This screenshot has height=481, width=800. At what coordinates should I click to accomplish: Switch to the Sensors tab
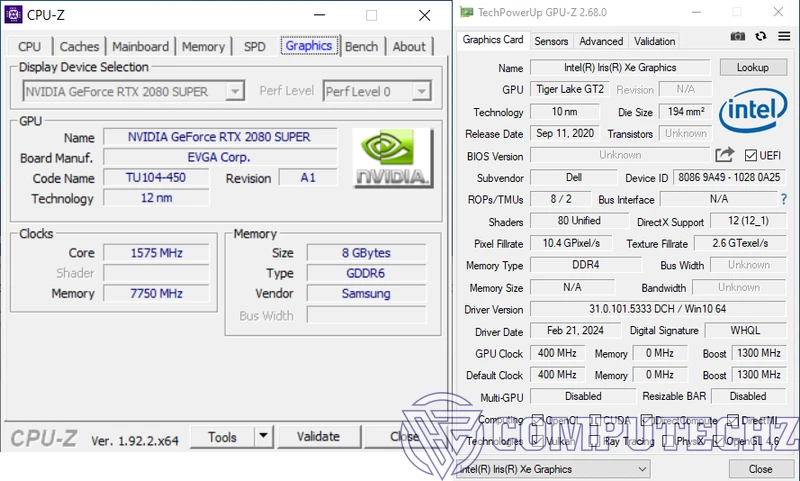(x=551, y=41)
